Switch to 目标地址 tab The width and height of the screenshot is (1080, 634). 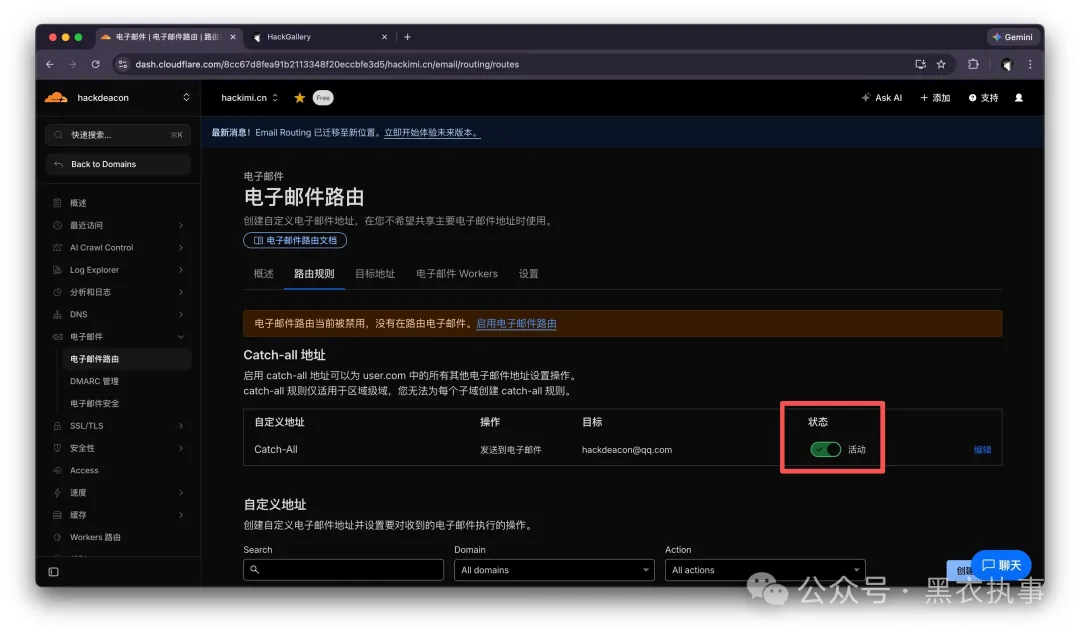point(375,274)
